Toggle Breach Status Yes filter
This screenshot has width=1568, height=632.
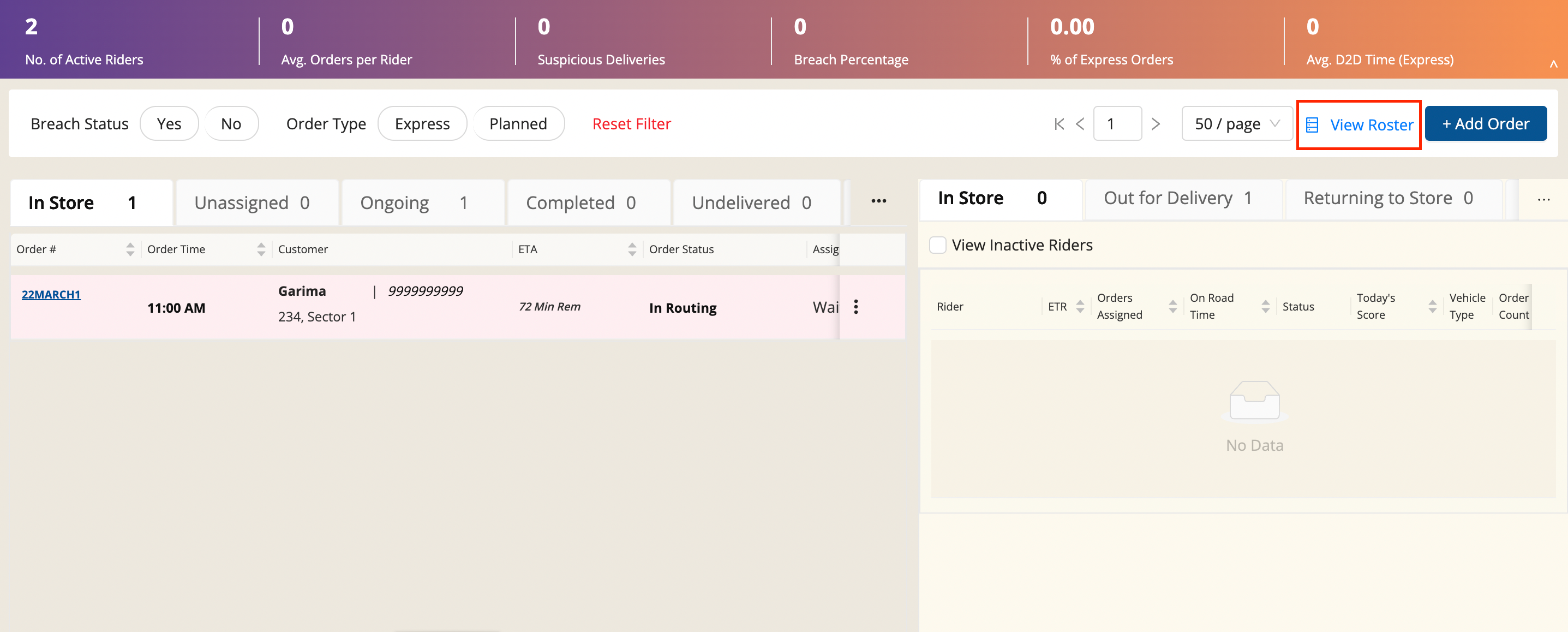[x=169, y=124]
